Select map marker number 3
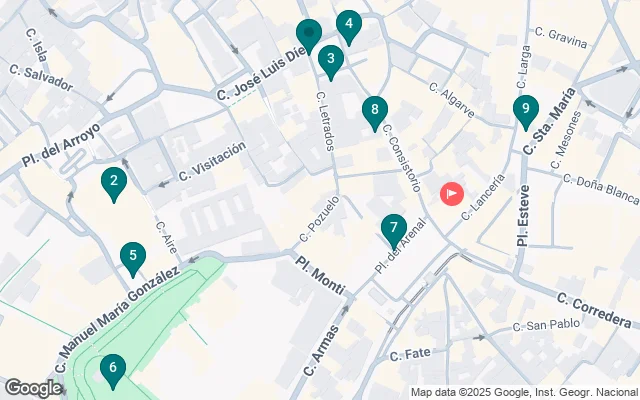This screenshot has height=400, width=640. [331, 61]
